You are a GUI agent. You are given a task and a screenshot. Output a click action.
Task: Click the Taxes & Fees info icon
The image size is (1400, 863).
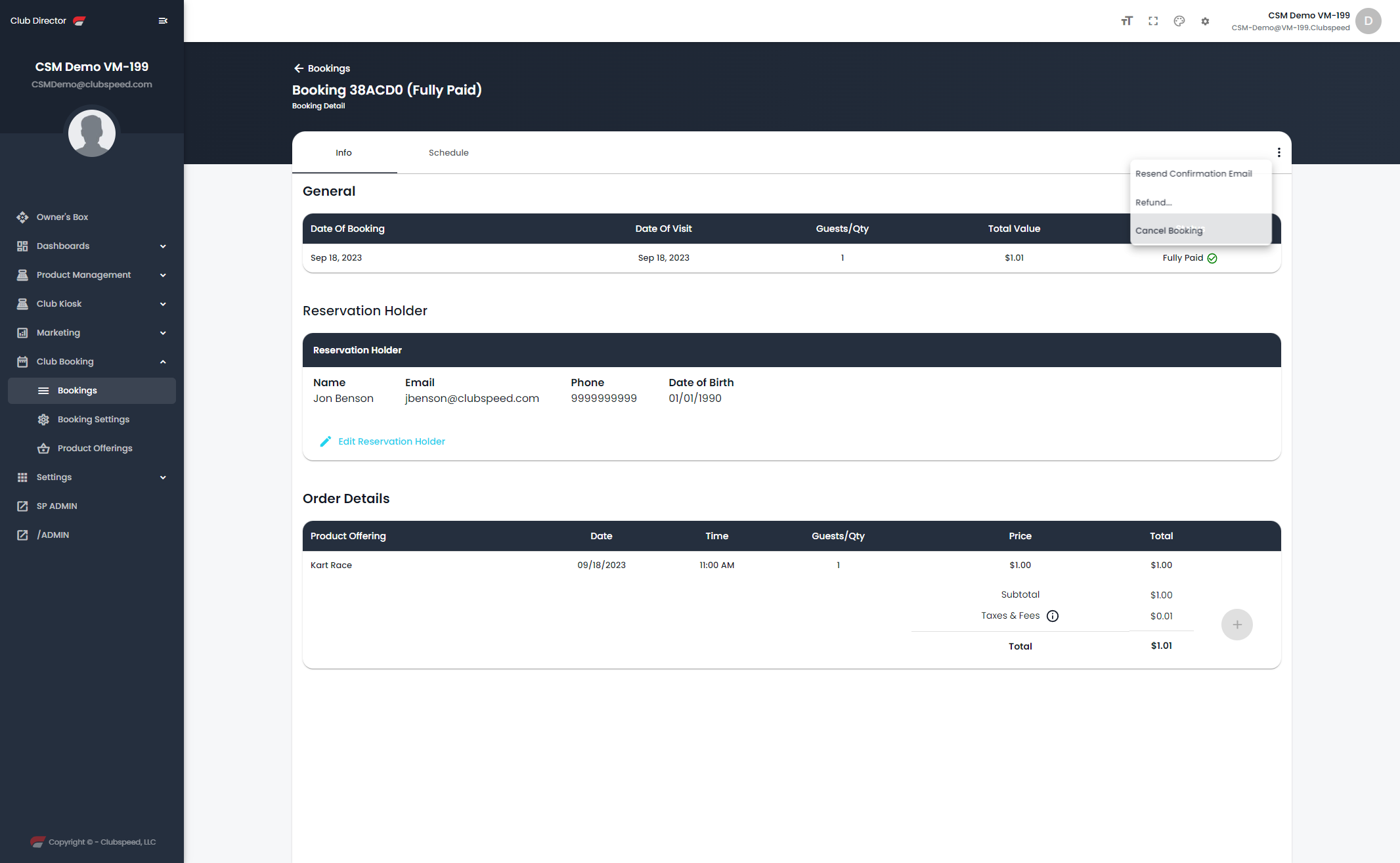pyautogui.click(x=1053, y=616)
